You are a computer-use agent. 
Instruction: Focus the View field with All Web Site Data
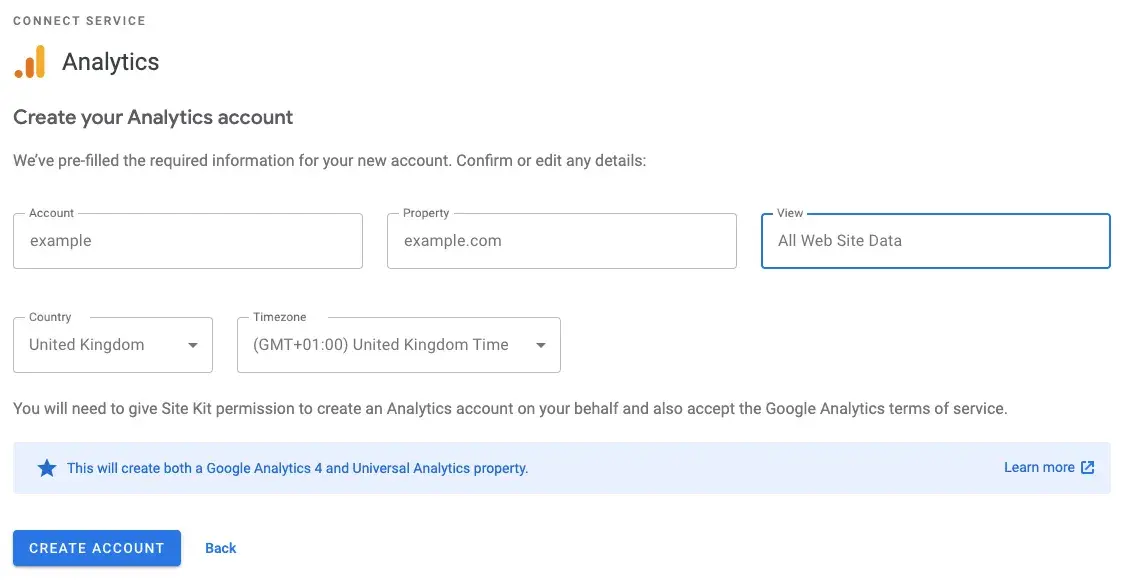[x=936, y=241]
